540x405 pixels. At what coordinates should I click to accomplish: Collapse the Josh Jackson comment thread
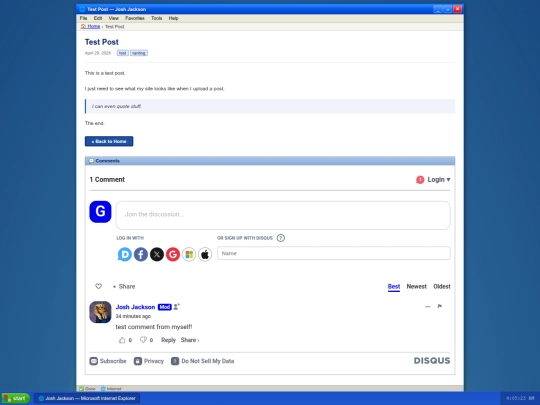427,307
